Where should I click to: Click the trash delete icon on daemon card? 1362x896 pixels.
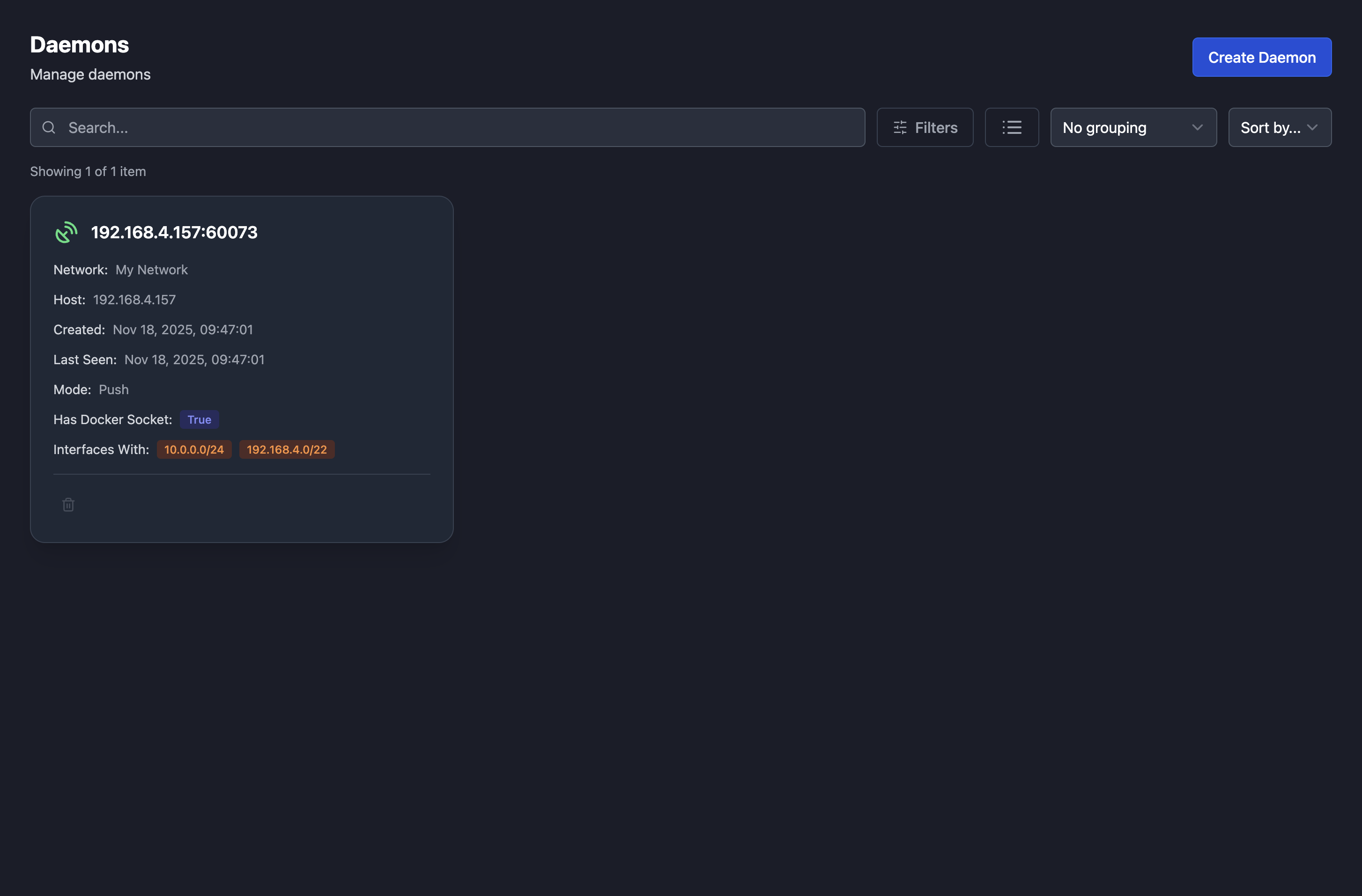(x=68, y=505)
